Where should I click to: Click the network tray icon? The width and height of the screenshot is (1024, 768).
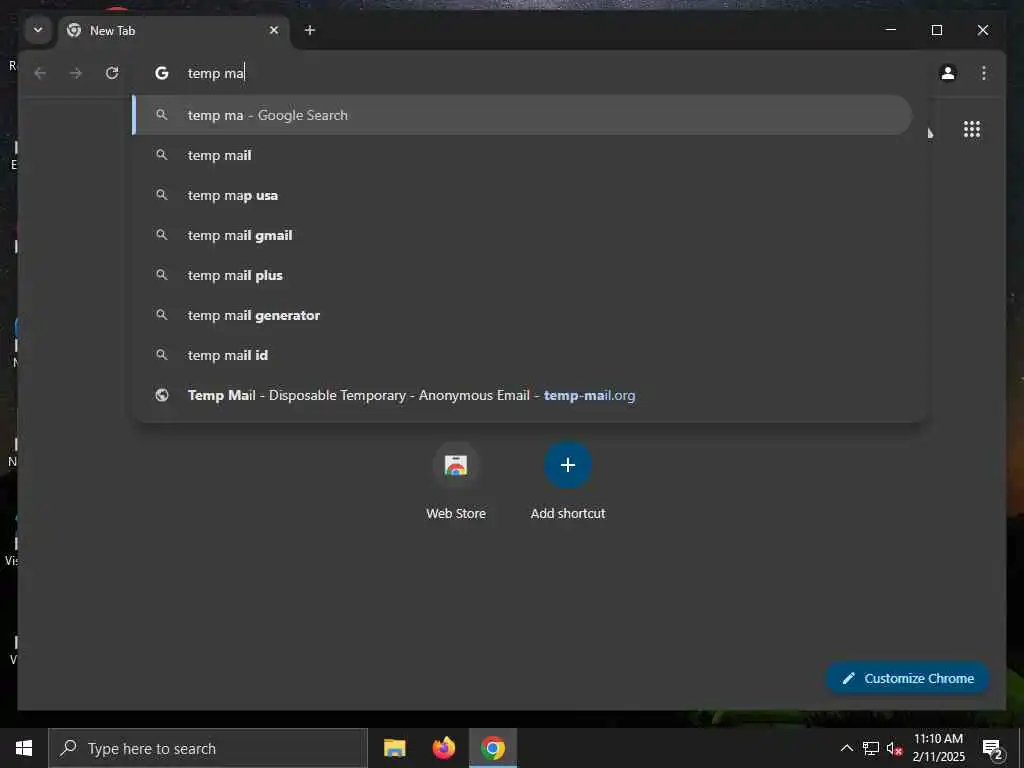point(871,748)
